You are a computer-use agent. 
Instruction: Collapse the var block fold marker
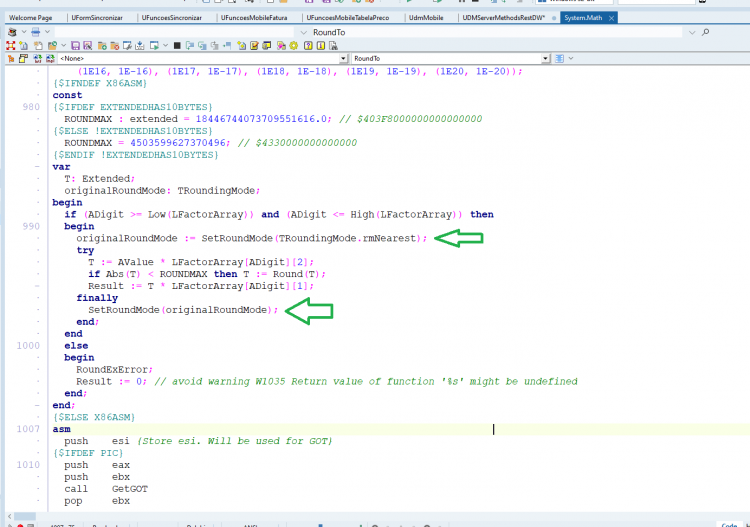tap(37, 166)
